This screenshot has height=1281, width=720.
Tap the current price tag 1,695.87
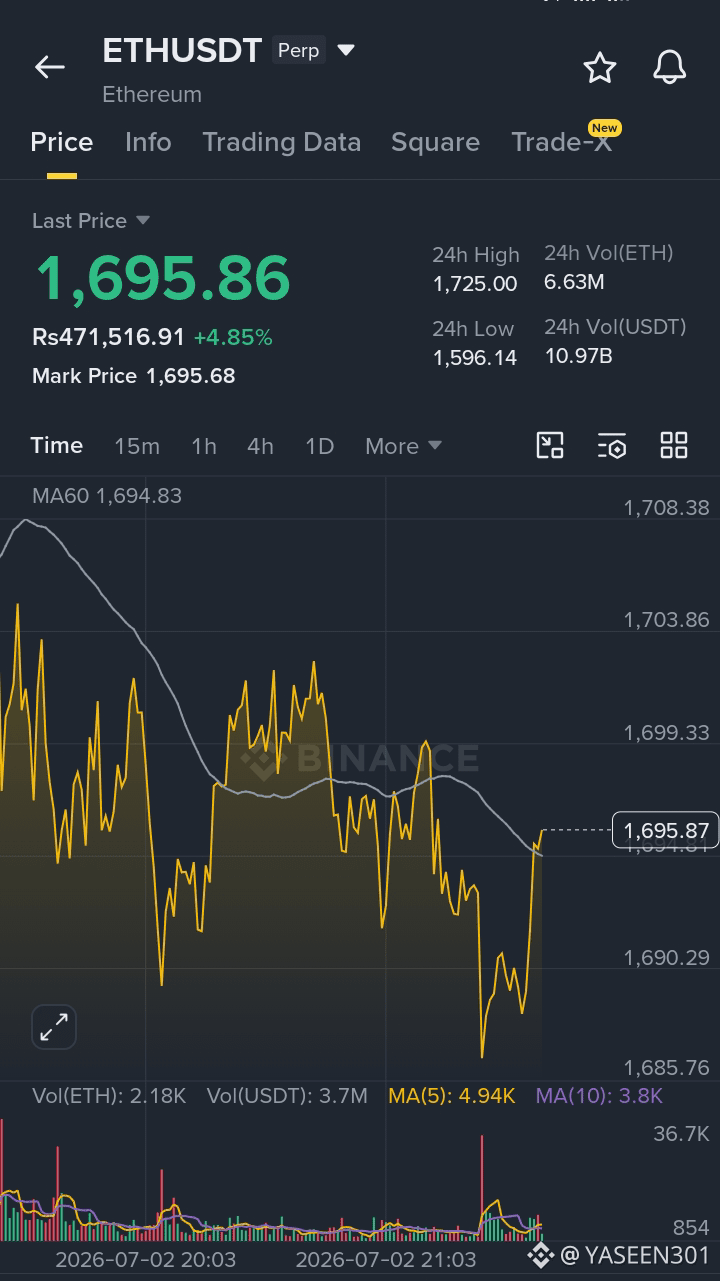pos(665,830)
